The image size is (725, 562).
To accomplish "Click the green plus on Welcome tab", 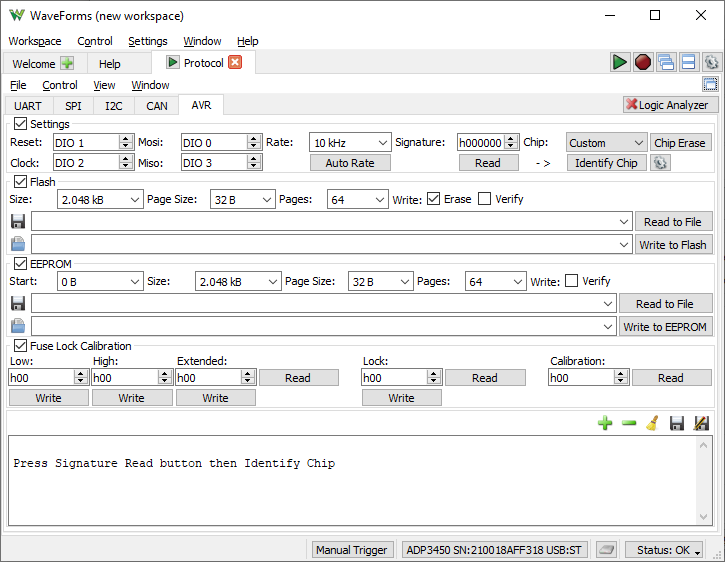I will [68, 63].
